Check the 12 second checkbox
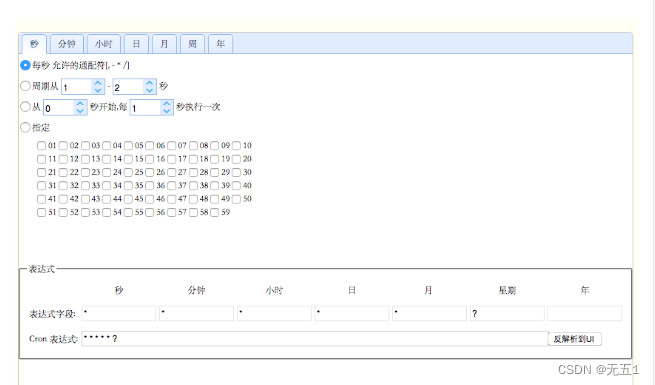 coord(63,159)
